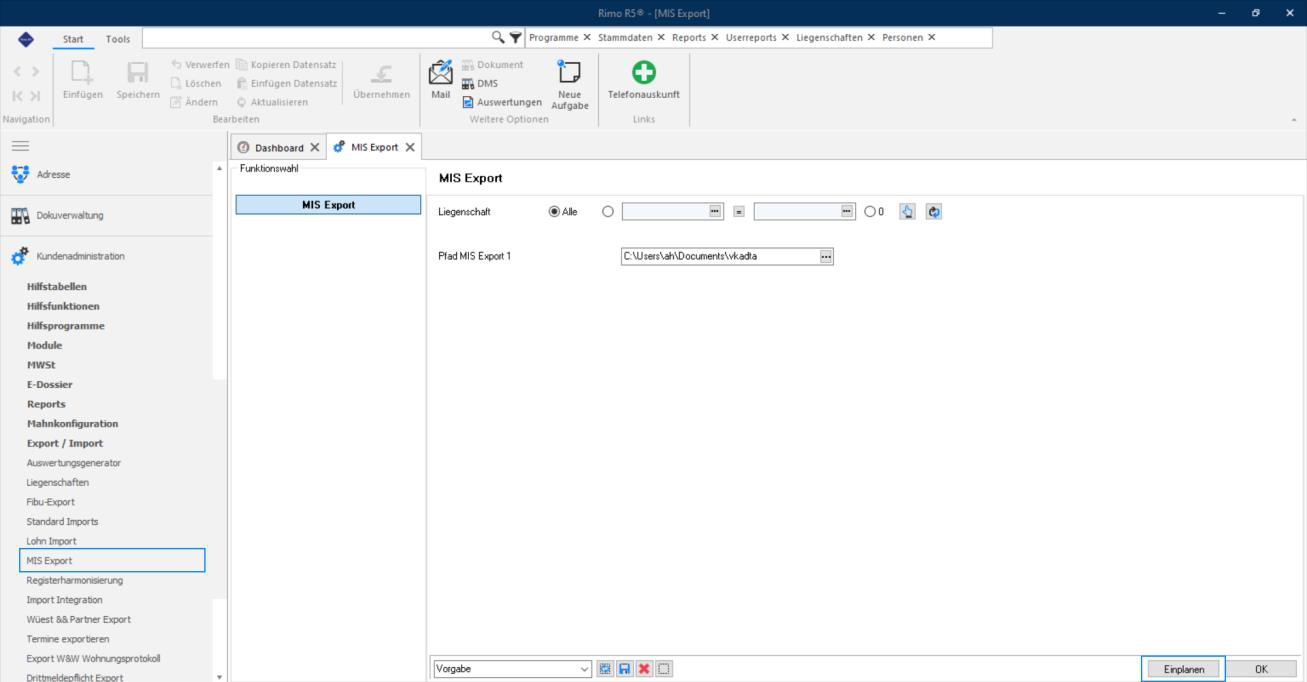Click the OK button
Screen dimensions: 1307x682
click(x=1262, y=669)
